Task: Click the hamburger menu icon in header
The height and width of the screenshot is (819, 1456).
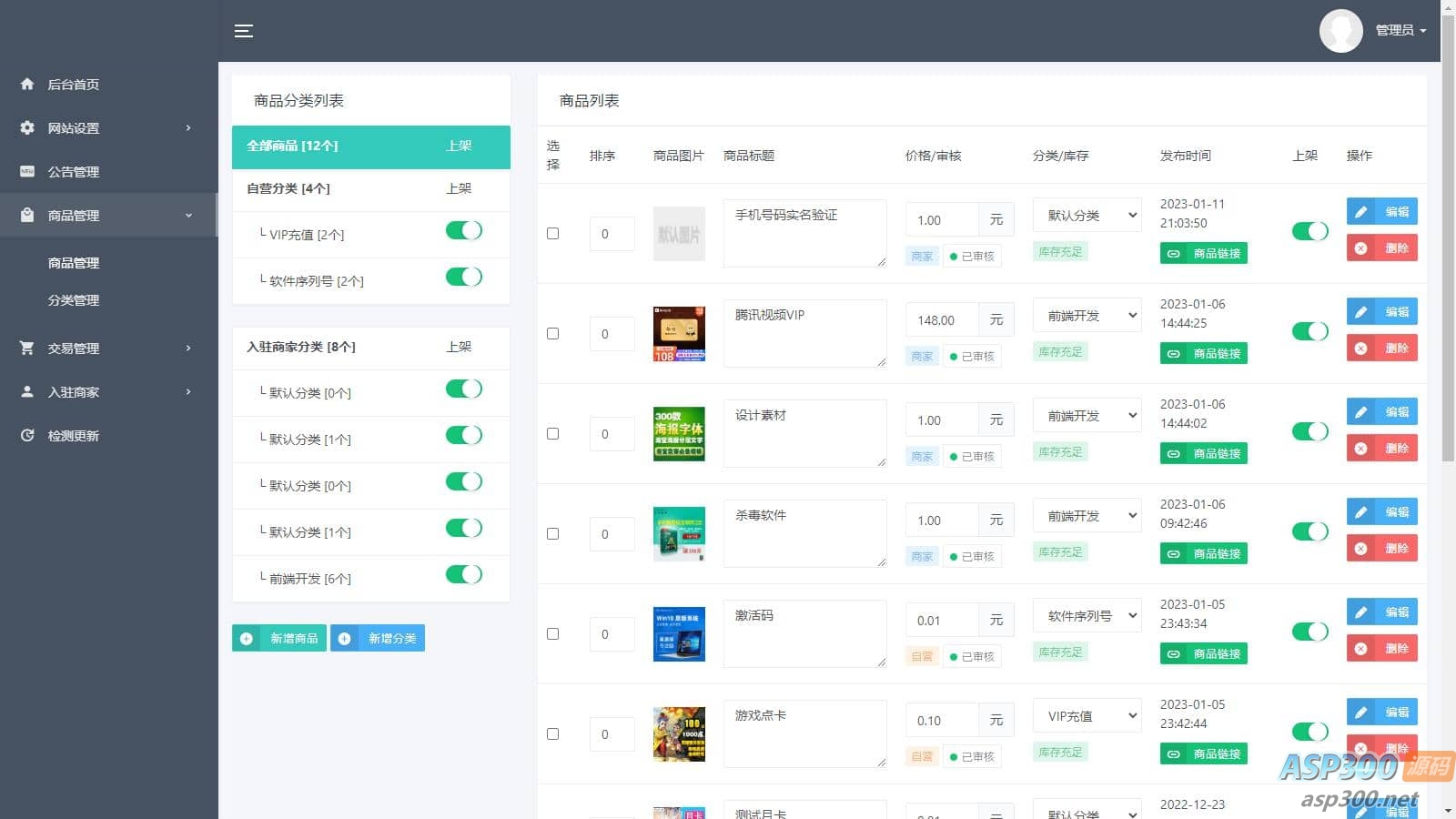Action: pos(243,31)
